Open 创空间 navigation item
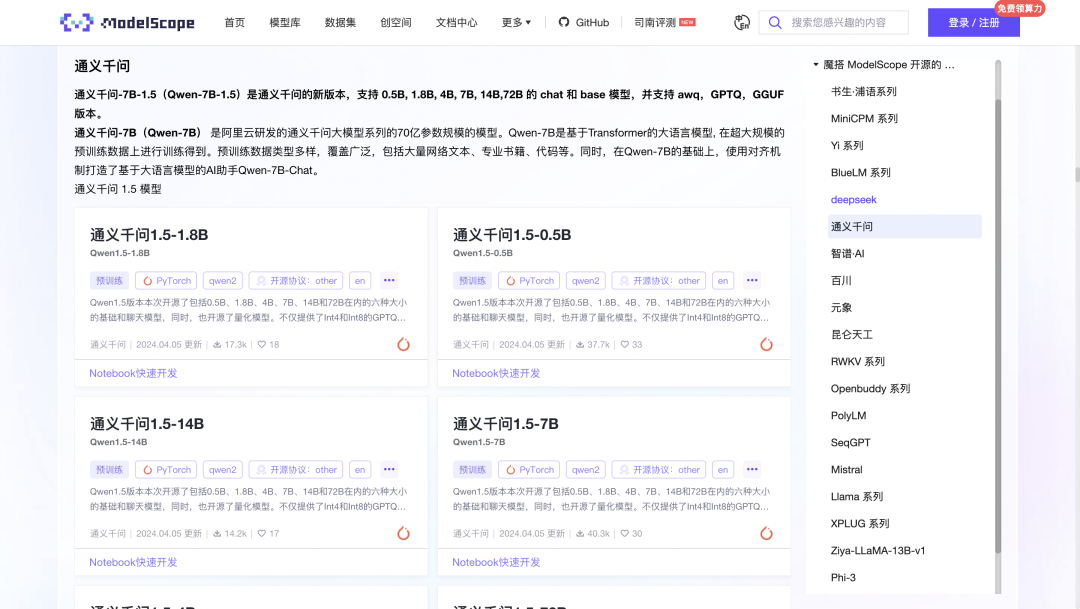This screenshot has height=609, width=1080. (396, 23)
